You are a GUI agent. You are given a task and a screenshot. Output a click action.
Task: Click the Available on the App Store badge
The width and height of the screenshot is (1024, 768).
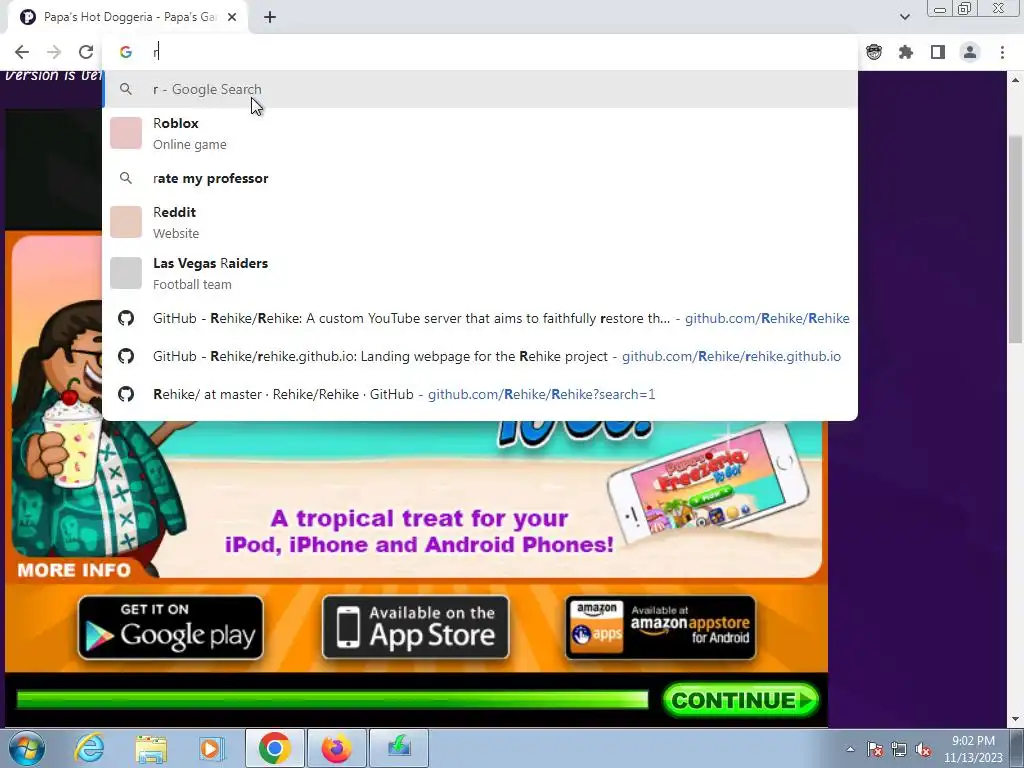click(x=415, y=628)
